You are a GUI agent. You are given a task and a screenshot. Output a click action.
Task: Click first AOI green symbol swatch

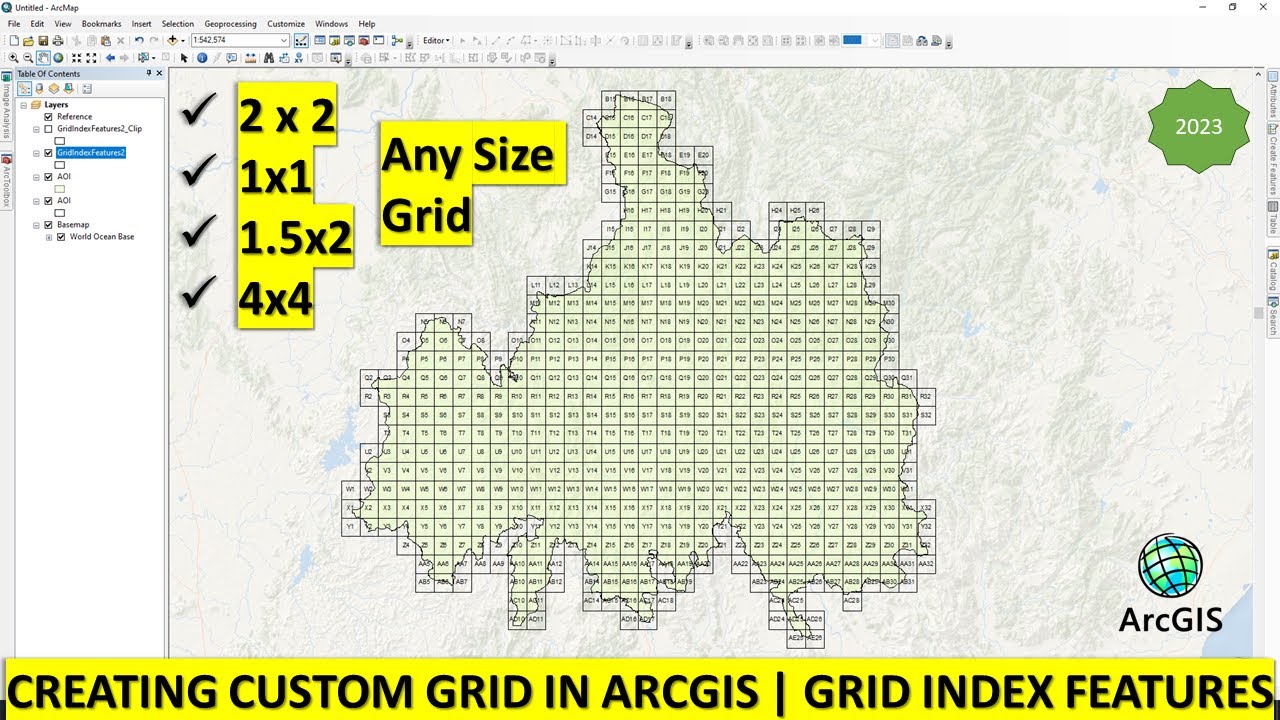tap(60, 189)
